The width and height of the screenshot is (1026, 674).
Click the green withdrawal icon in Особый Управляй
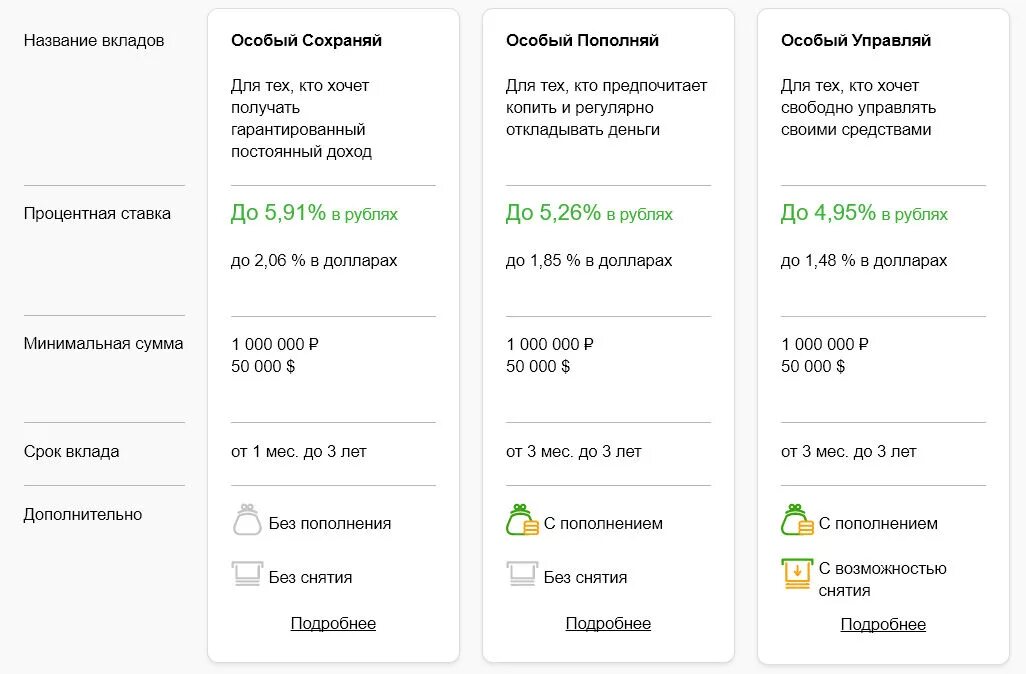797,574
